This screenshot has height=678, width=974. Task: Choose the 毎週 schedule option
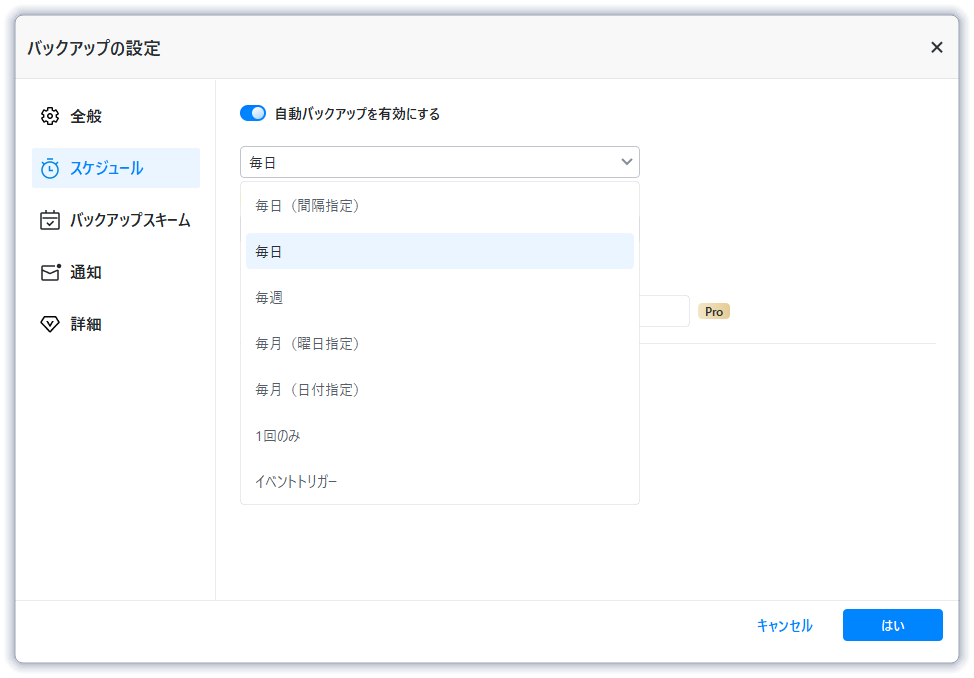(269, 298)
